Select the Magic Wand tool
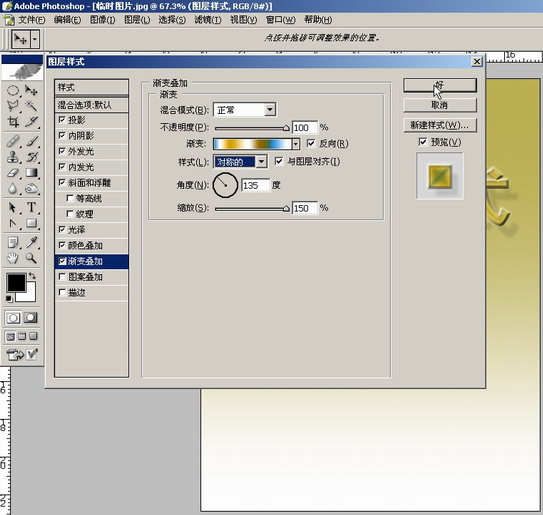This screenshot has width=543, height=515. (x=31, y=106)
